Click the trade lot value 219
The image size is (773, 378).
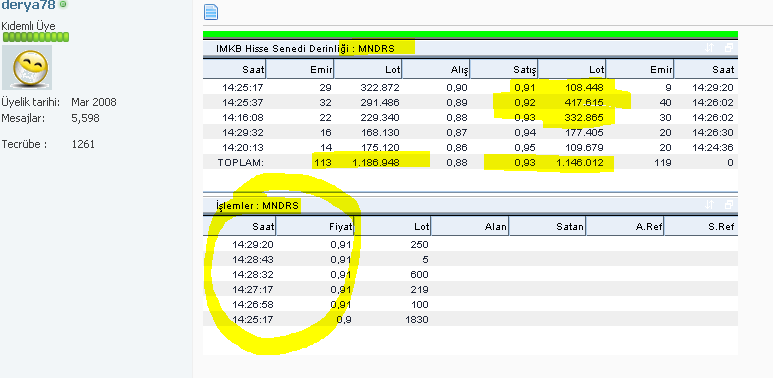pos(420,289)
